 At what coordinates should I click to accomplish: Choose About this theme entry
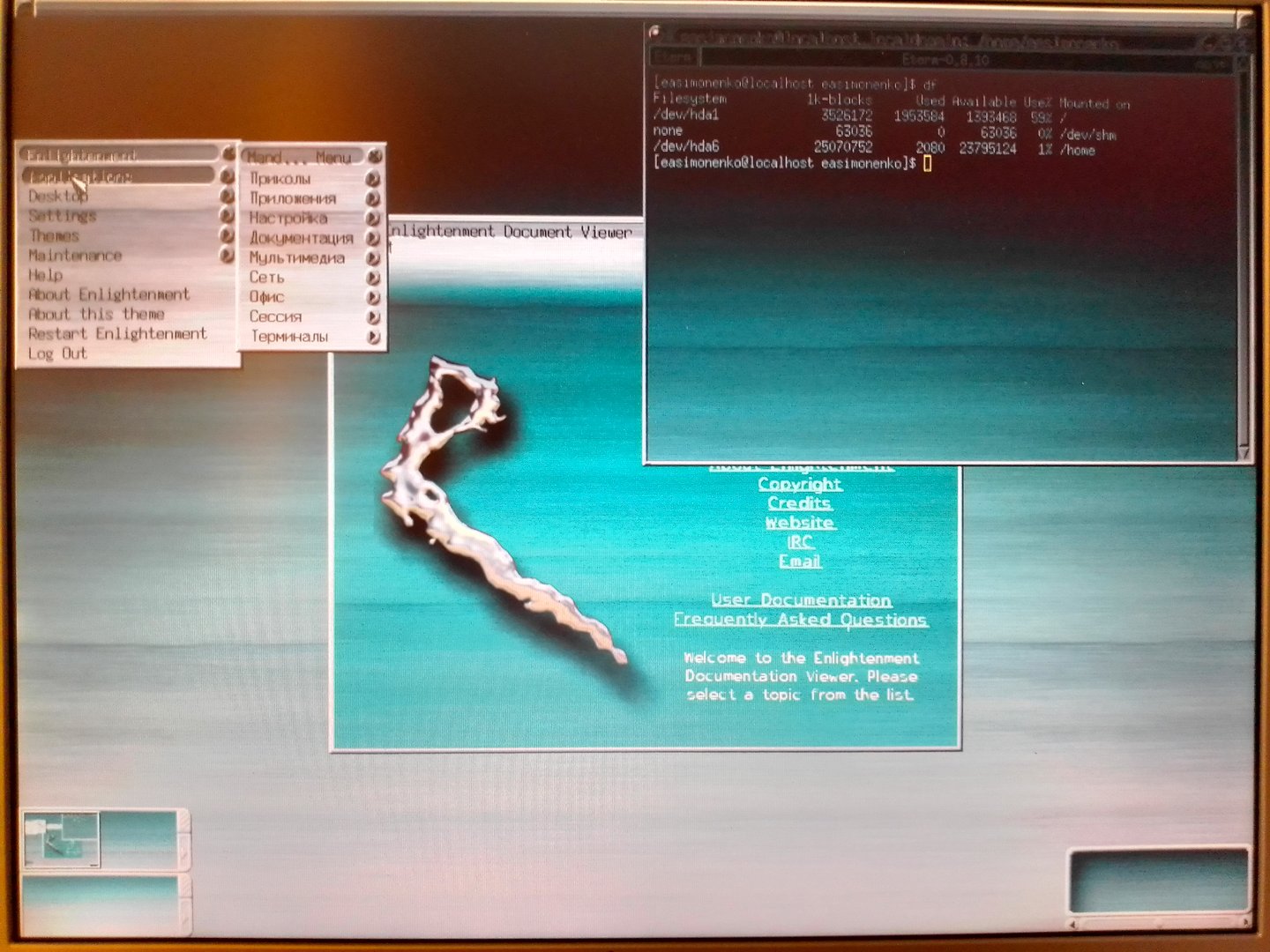[129, 314]
